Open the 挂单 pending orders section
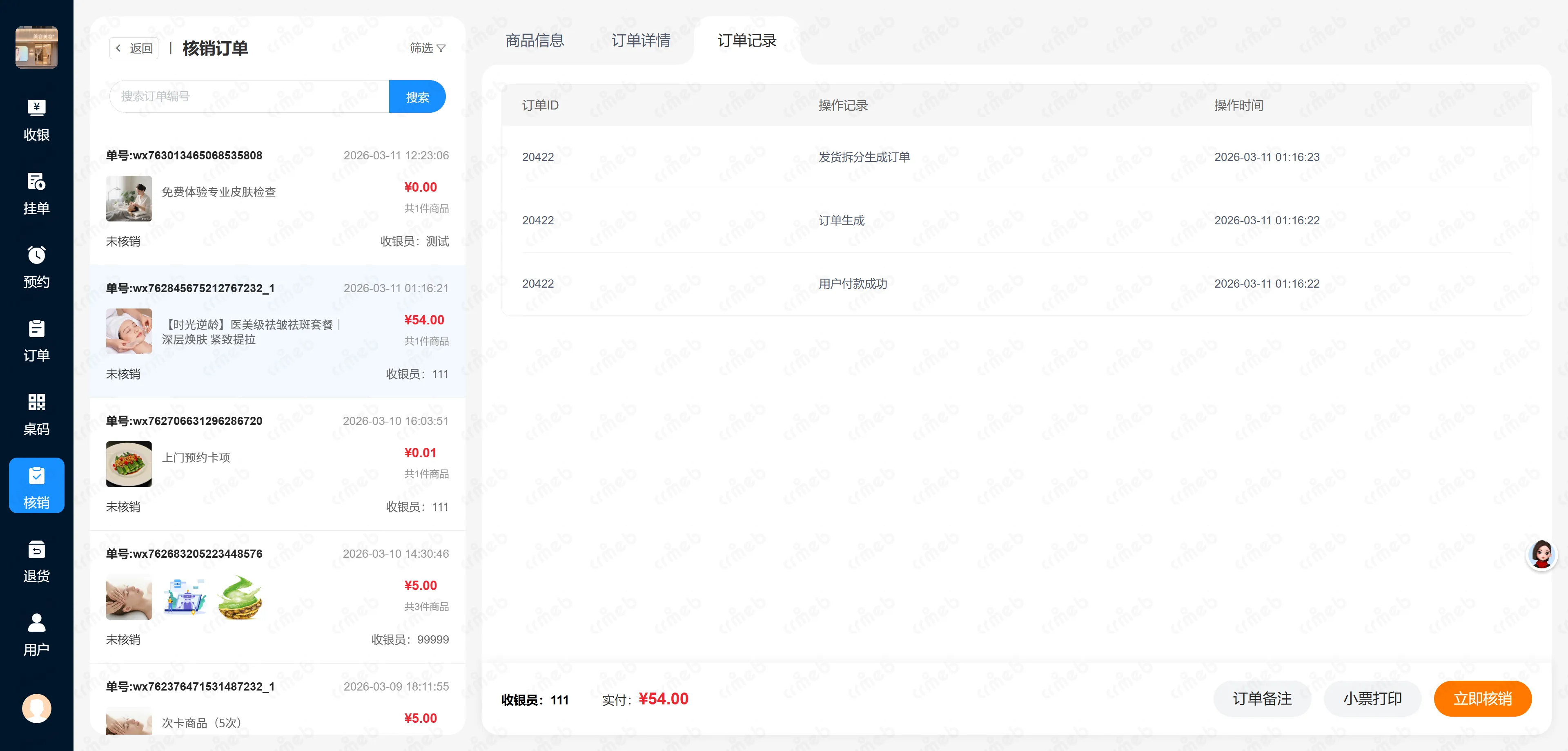 click(x=36, y=194)
